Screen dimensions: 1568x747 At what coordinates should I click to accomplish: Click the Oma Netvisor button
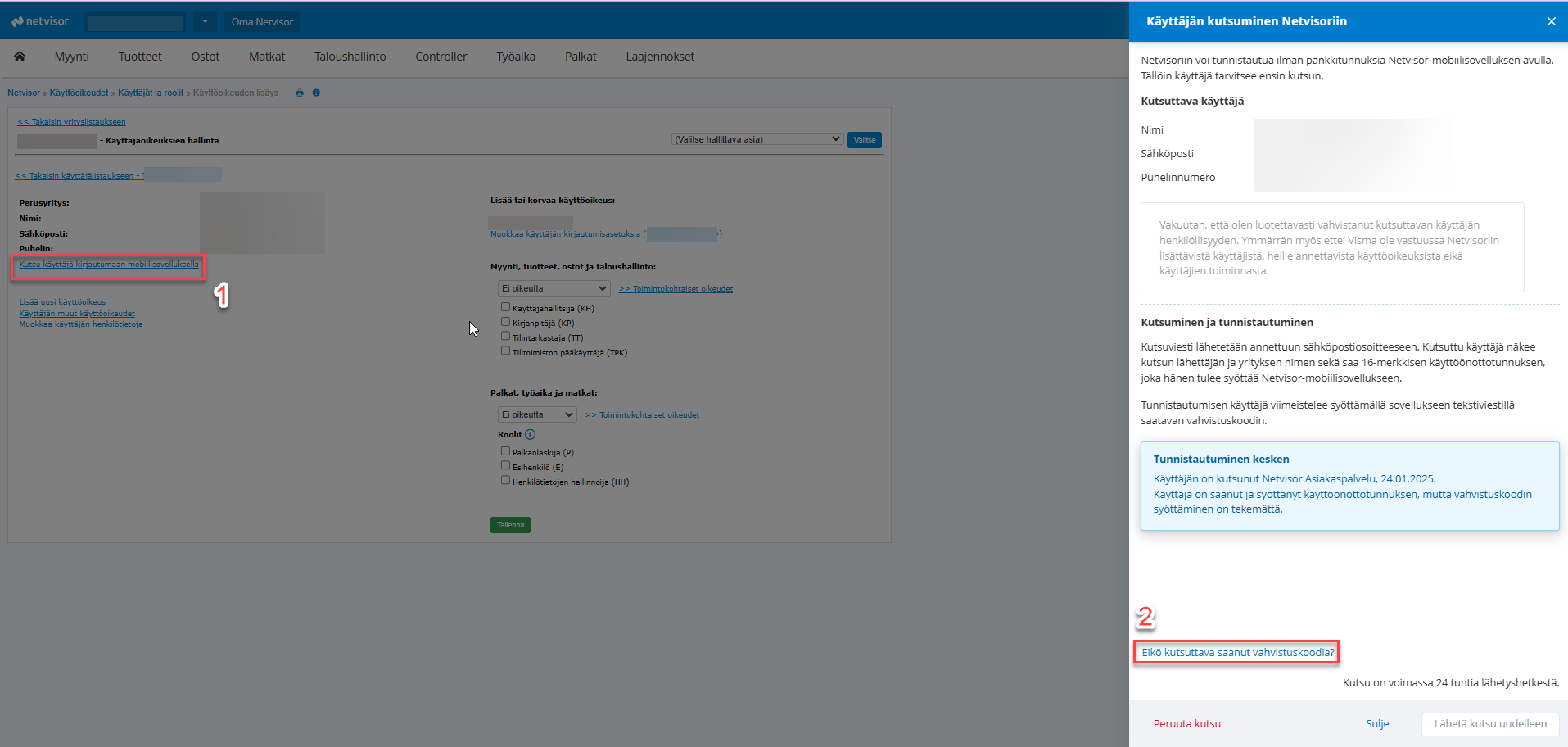pyautogui.click(x=262, y=22)
